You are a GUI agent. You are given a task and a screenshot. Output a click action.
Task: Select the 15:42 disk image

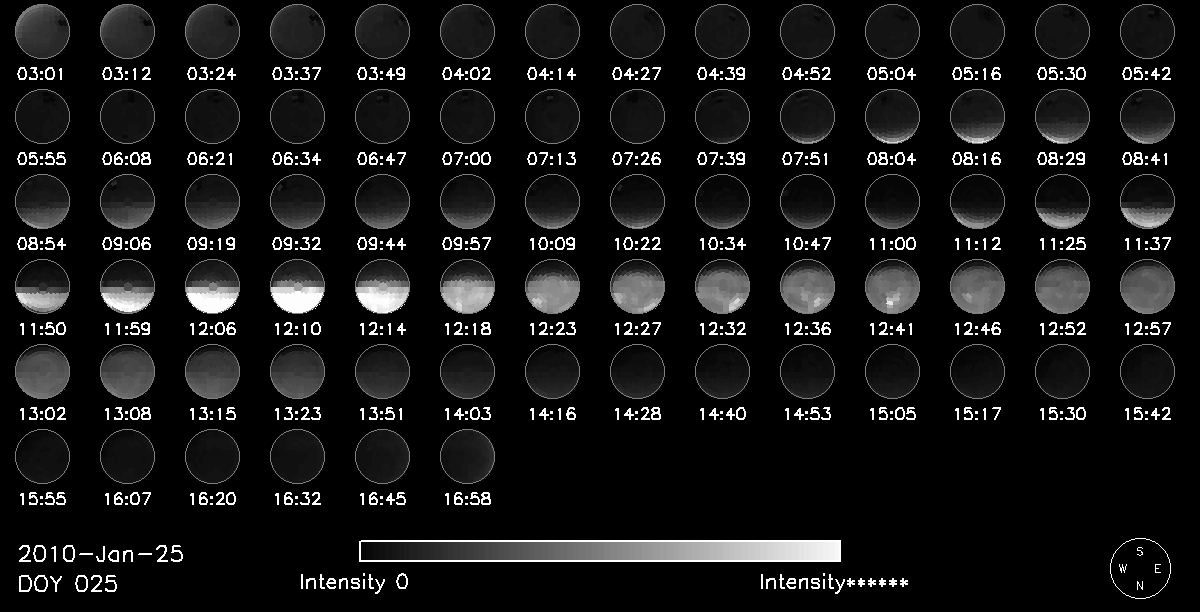(1147, 373)
